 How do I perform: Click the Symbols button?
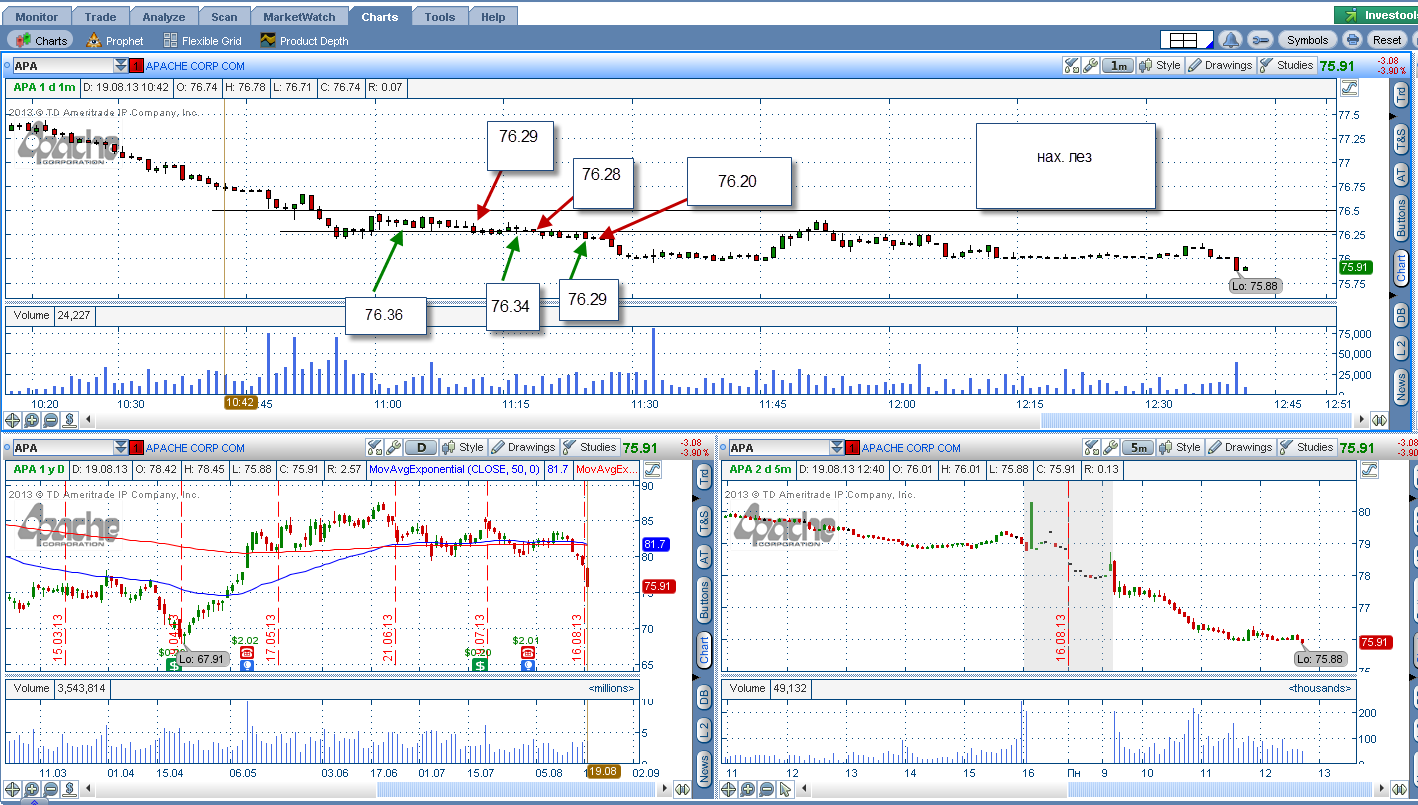[x=1307, y=40]
